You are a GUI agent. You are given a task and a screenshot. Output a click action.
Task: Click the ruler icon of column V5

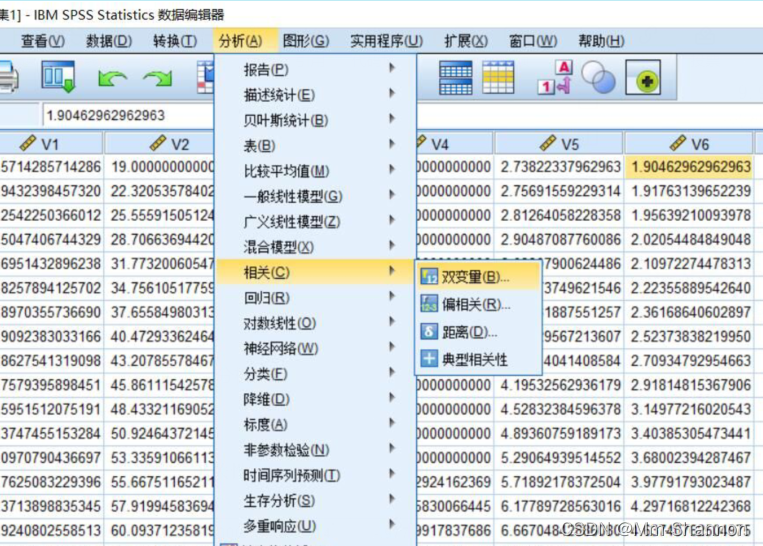(548, 143)
